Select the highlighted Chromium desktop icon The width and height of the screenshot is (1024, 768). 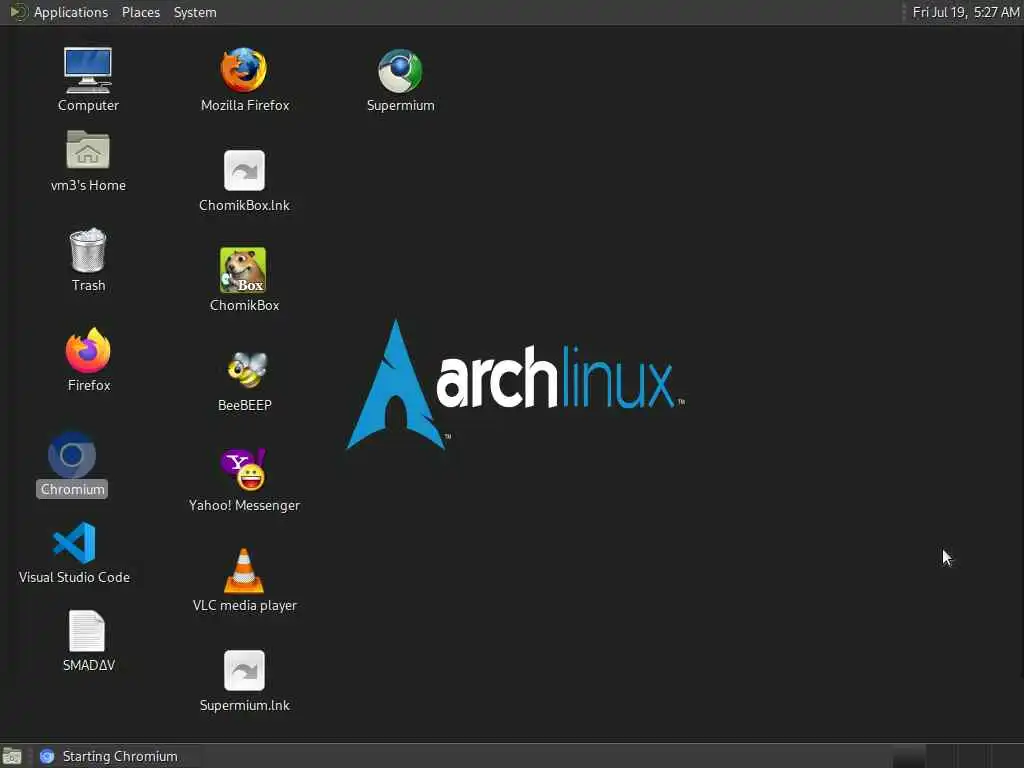click(72, 455)
